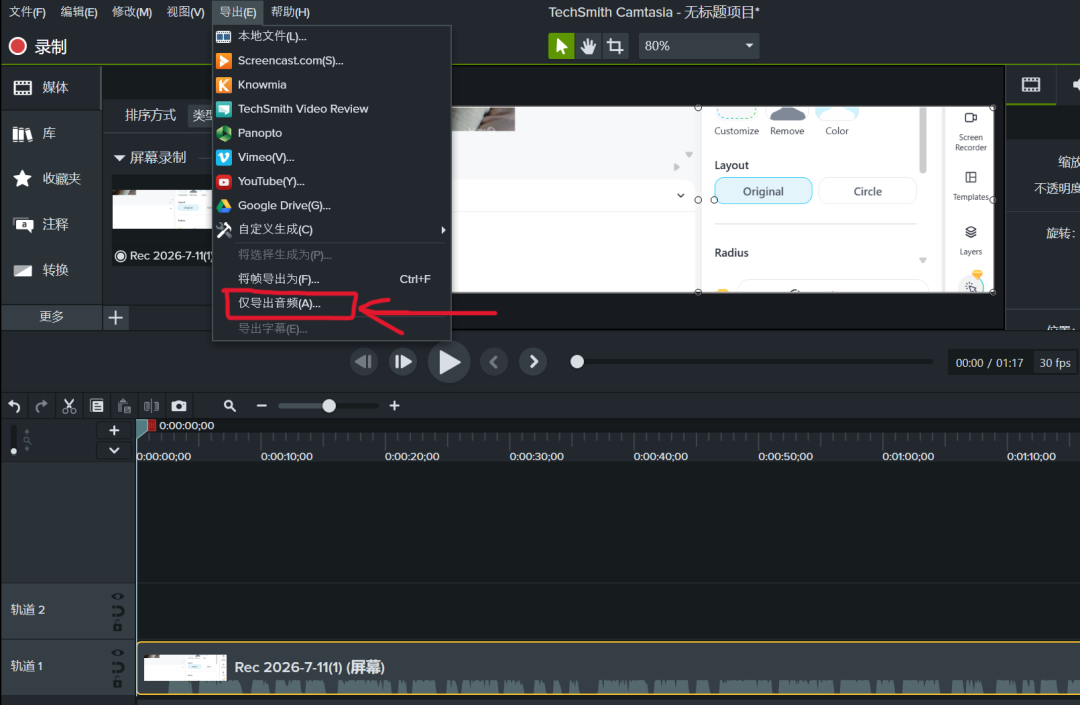Copy selection on timeline toolbar
The height and width of the screenshot is (705, 1080).
coord(97,406)
